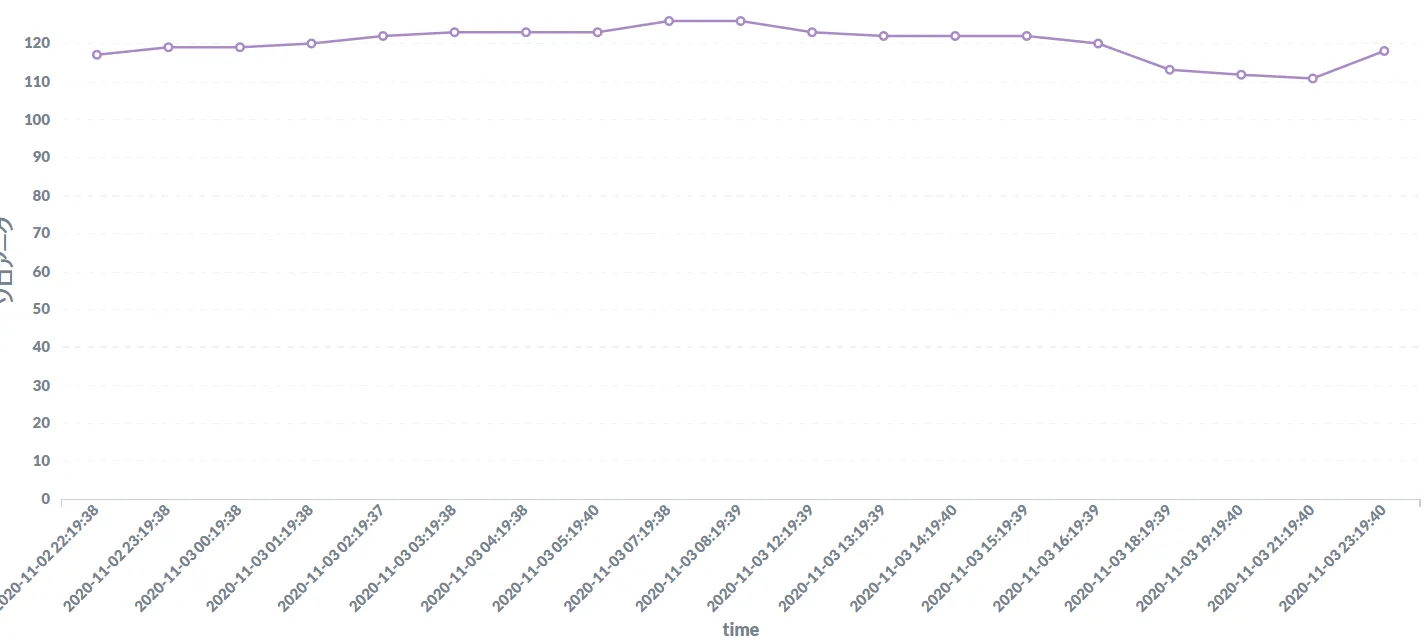Click the peak data point at 07:19:38
Screen dimensions: 1424x642
[669, 21]
